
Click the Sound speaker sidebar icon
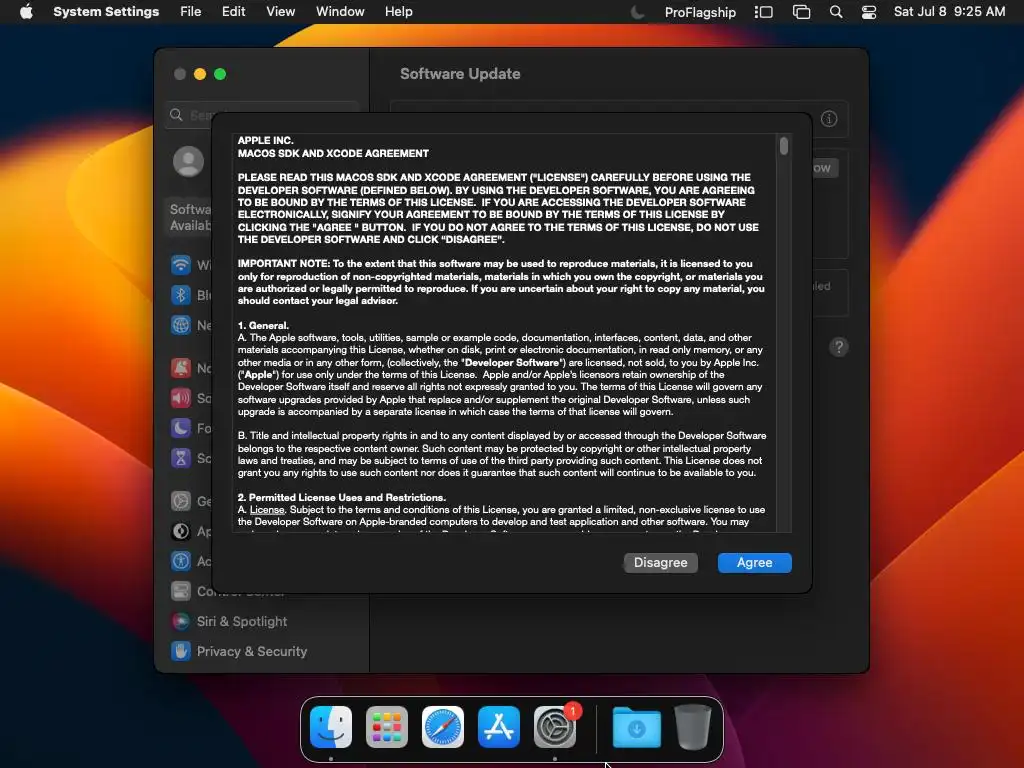[181, 398]
